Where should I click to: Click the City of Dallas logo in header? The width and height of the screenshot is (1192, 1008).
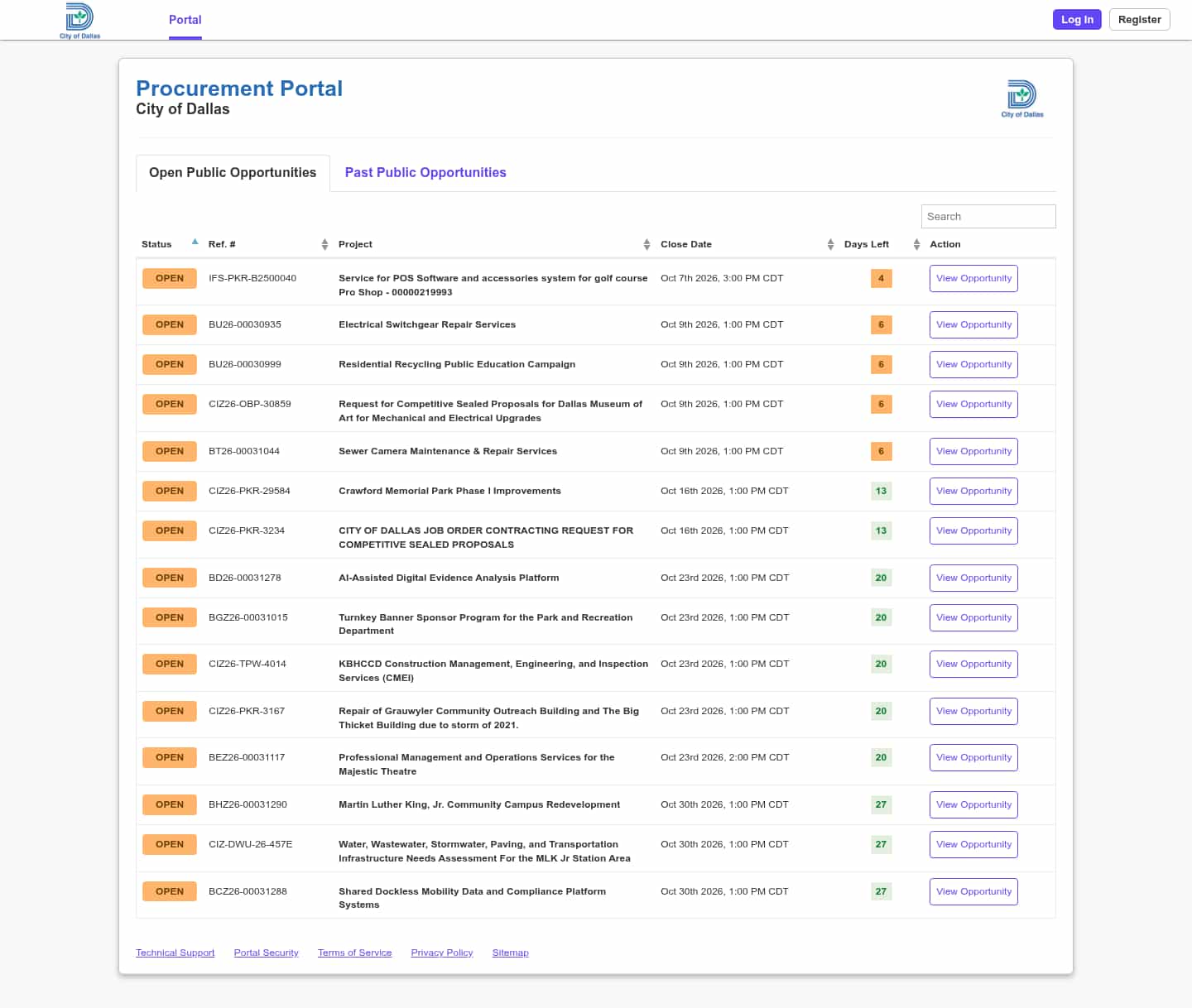(x=79, y=21)
